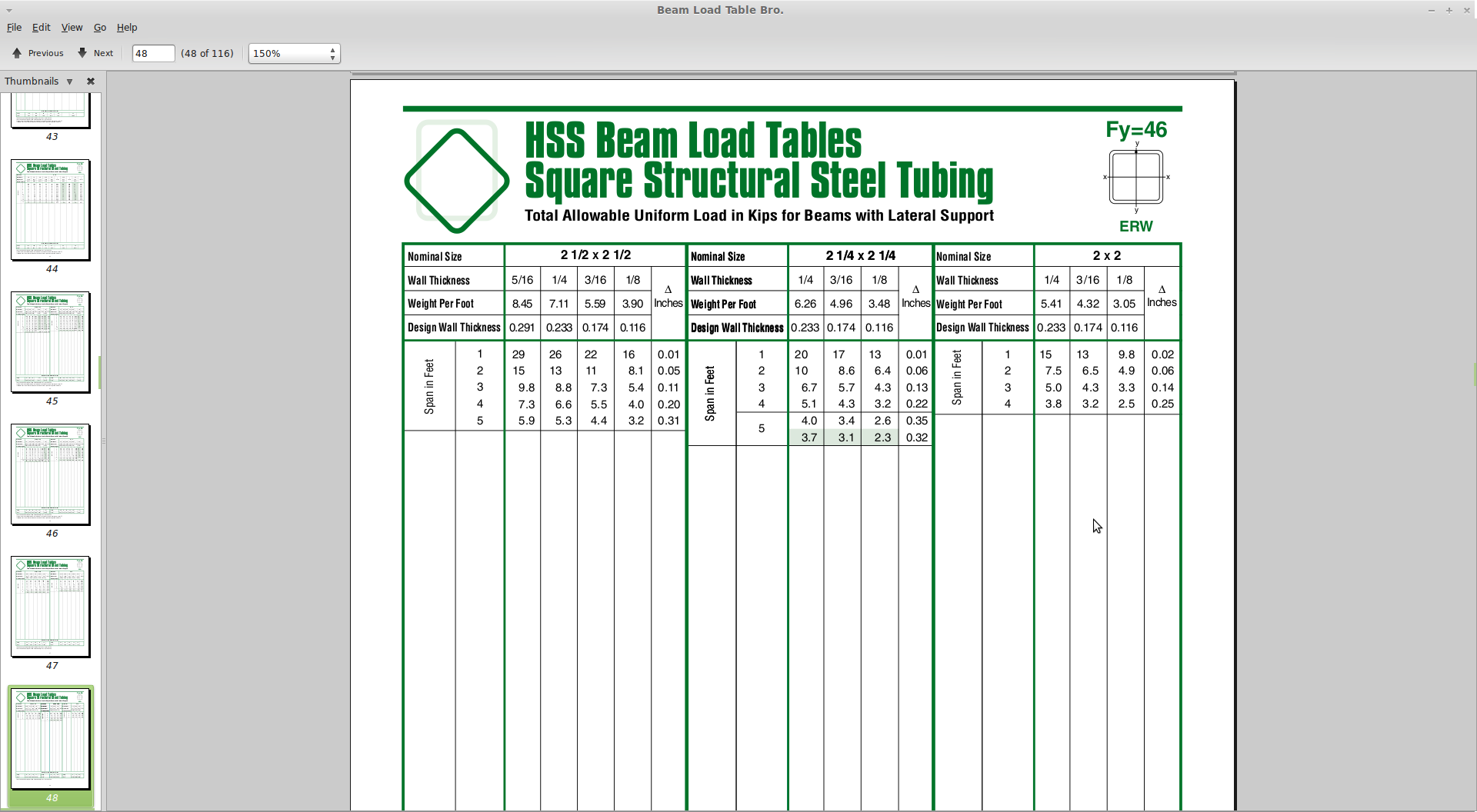Open the File menu
This screenshot has height=812, width=1477.
pos(14,27)
